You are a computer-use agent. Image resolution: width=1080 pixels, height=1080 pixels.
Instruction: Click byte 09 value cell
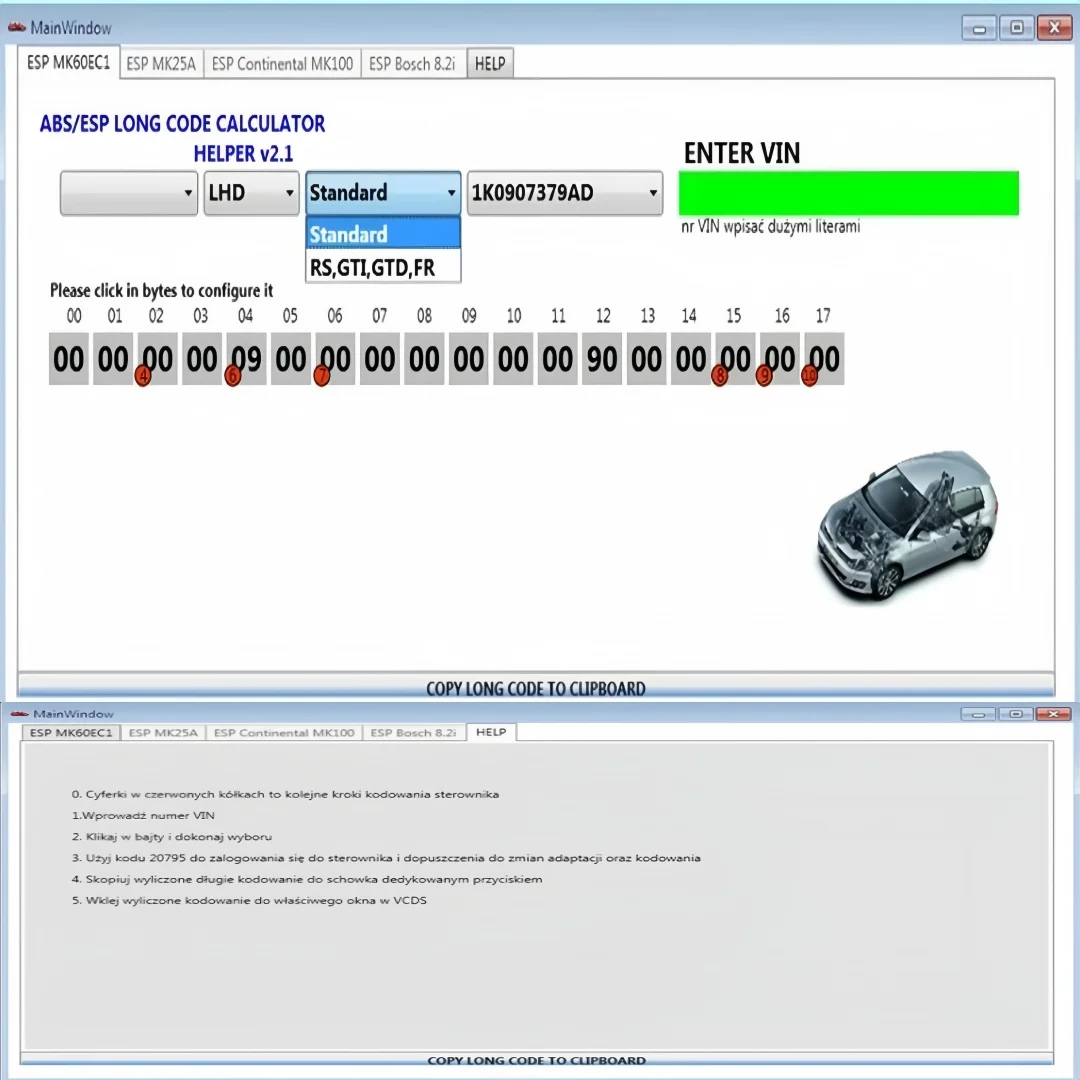[468, 359]
